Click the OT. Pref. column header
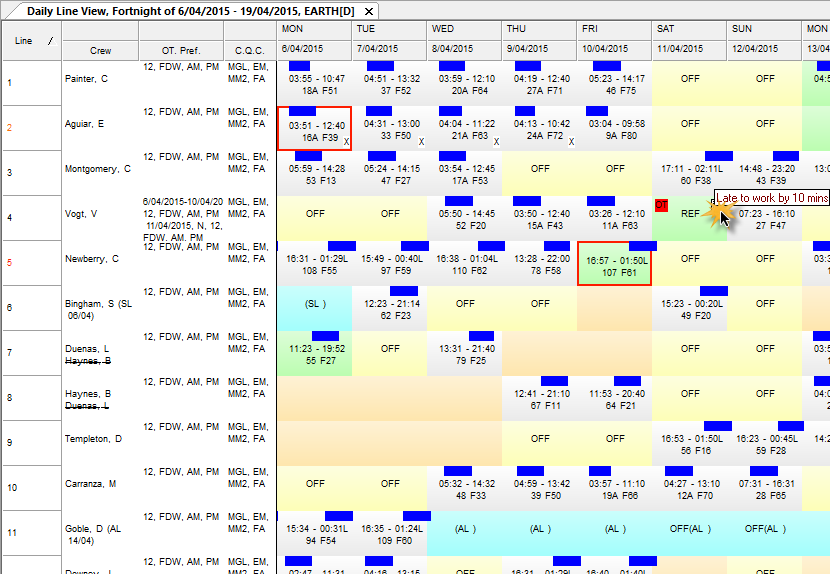Viewport: 830px width, 574px height. click(x=182, y=50)
